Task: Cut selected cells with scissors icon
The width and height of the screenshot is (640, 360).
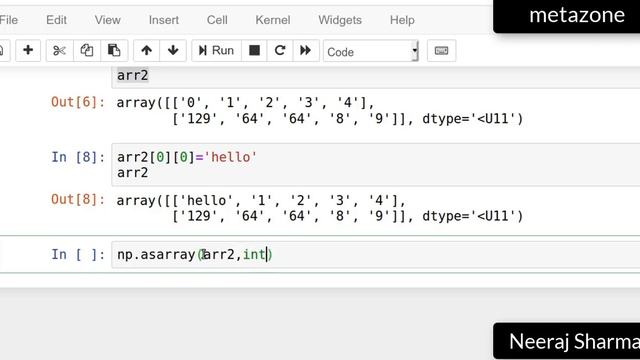Action: tap(60, 51)
